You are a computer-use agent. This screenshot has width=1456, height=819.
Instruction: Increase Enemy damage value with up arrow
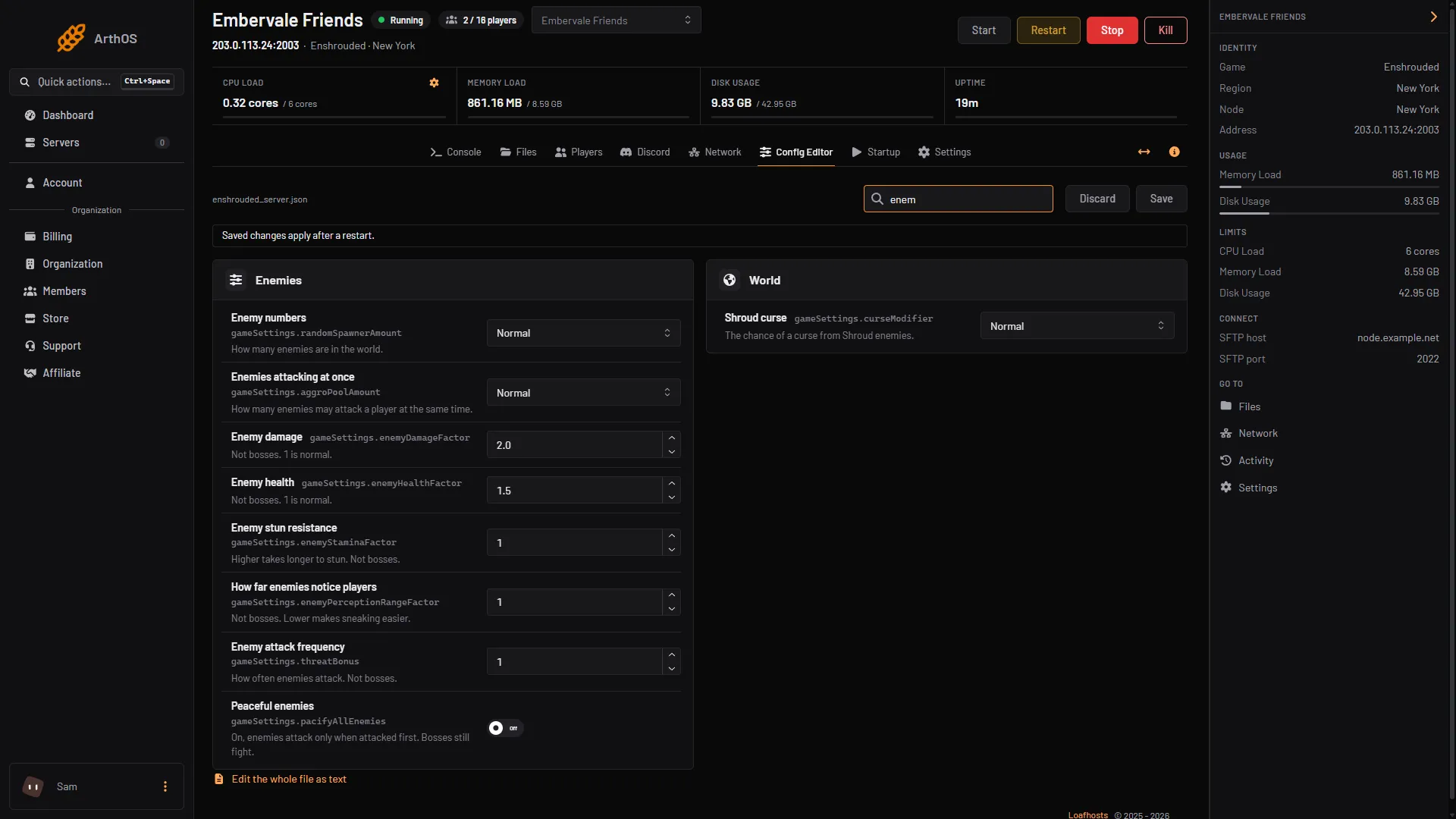pos(672,438)
